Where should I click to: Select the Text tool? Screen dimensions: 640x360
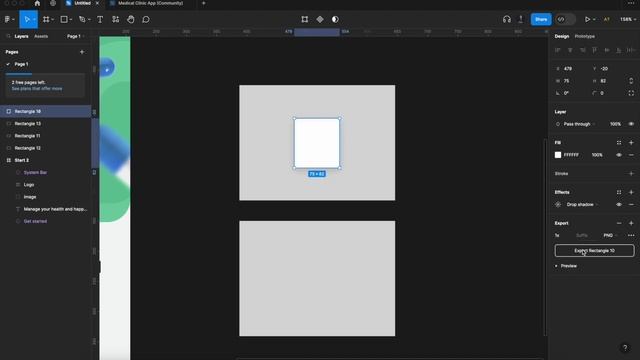tap(100, 19)
